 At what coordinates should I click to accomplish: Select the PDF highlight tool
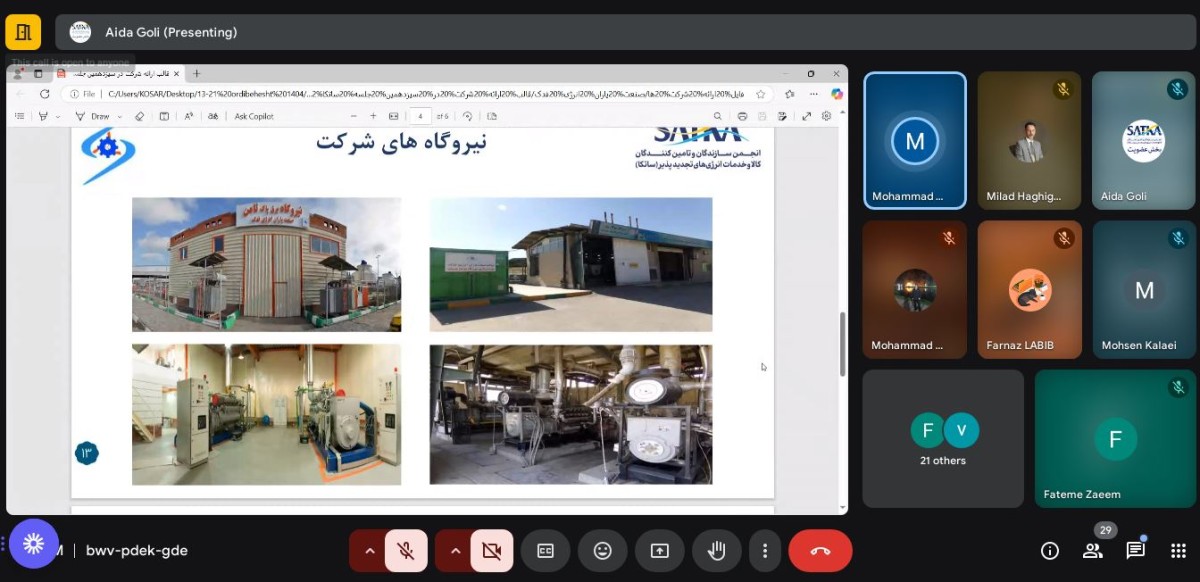coord(43,116)
